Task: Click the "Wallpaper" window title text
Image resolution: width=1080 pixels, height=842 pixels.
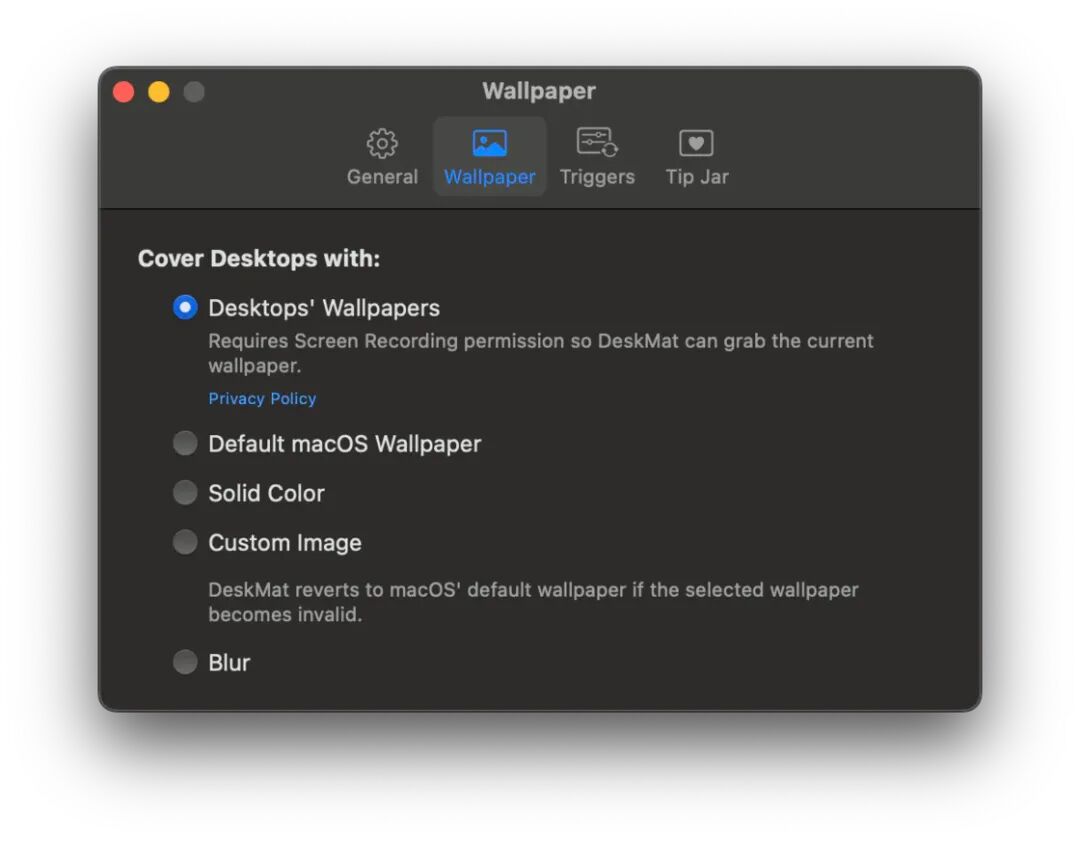Action: click(x=539, y=91)
